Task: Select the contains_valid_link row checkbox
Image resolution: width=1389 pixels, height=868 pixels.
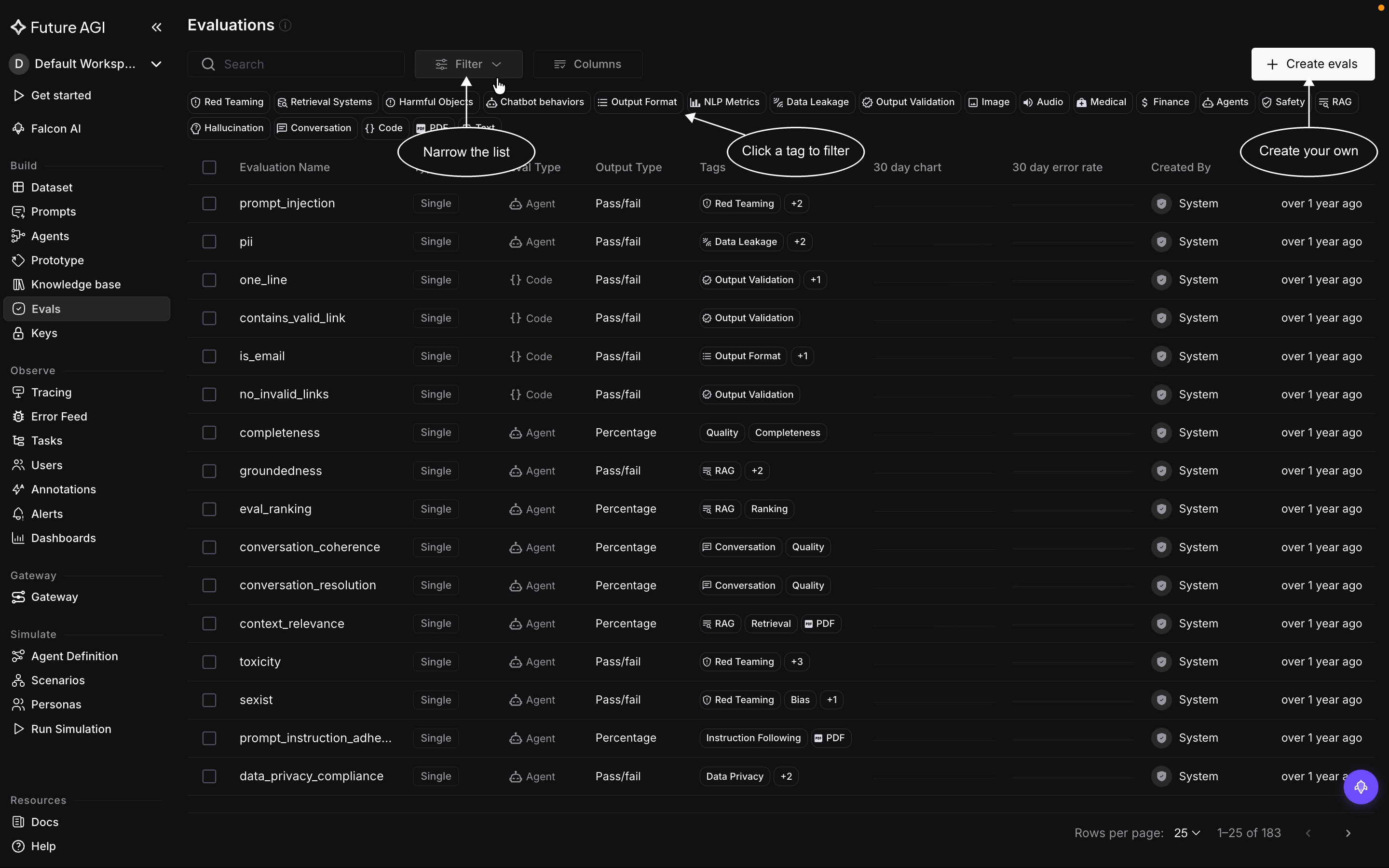Action: point(209,318)
